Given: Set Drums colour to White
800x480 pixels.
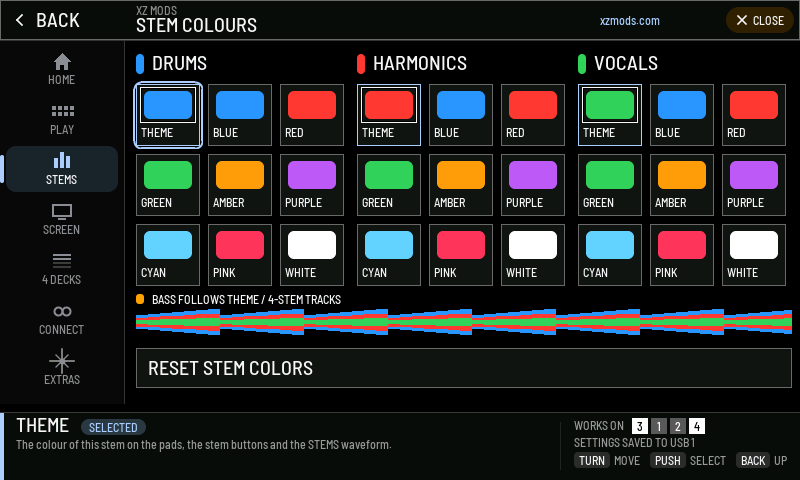Looking at the screenshot, I should coord(312,255).
